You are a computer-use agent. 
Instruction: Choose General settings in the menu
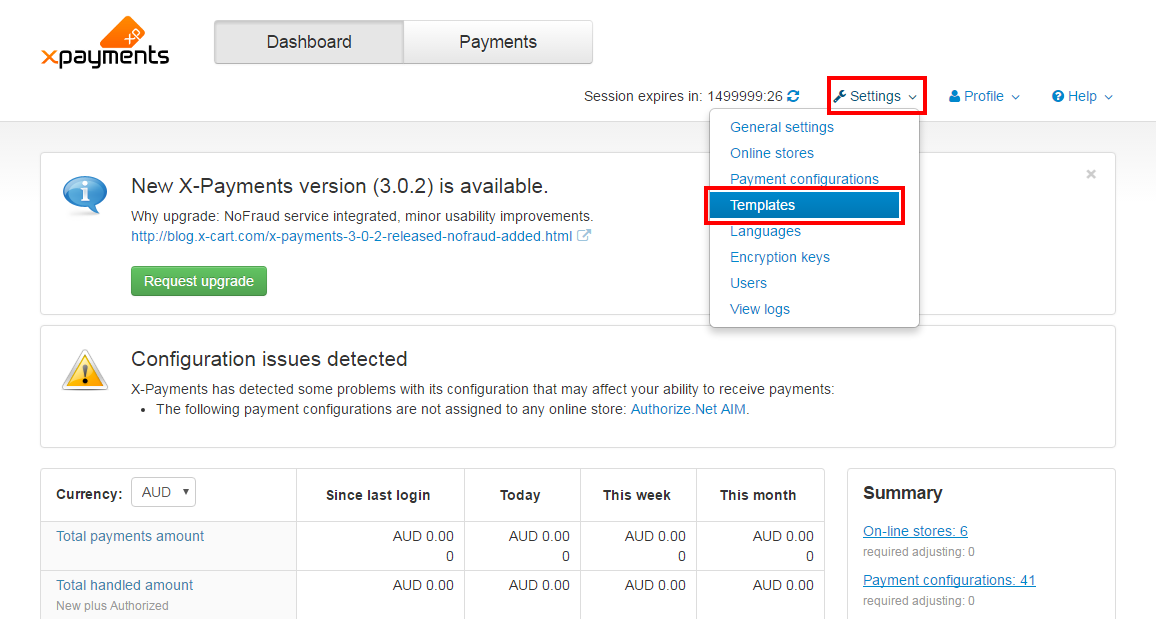pyautogui.click(x=781, y=127)
